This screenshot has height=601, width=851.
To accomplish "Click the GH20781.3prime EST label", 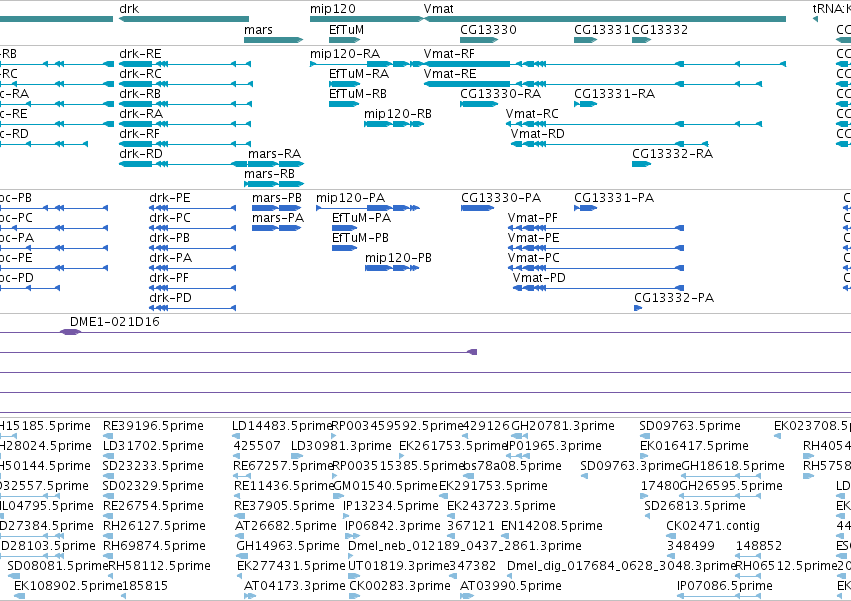I will point(563,426).
